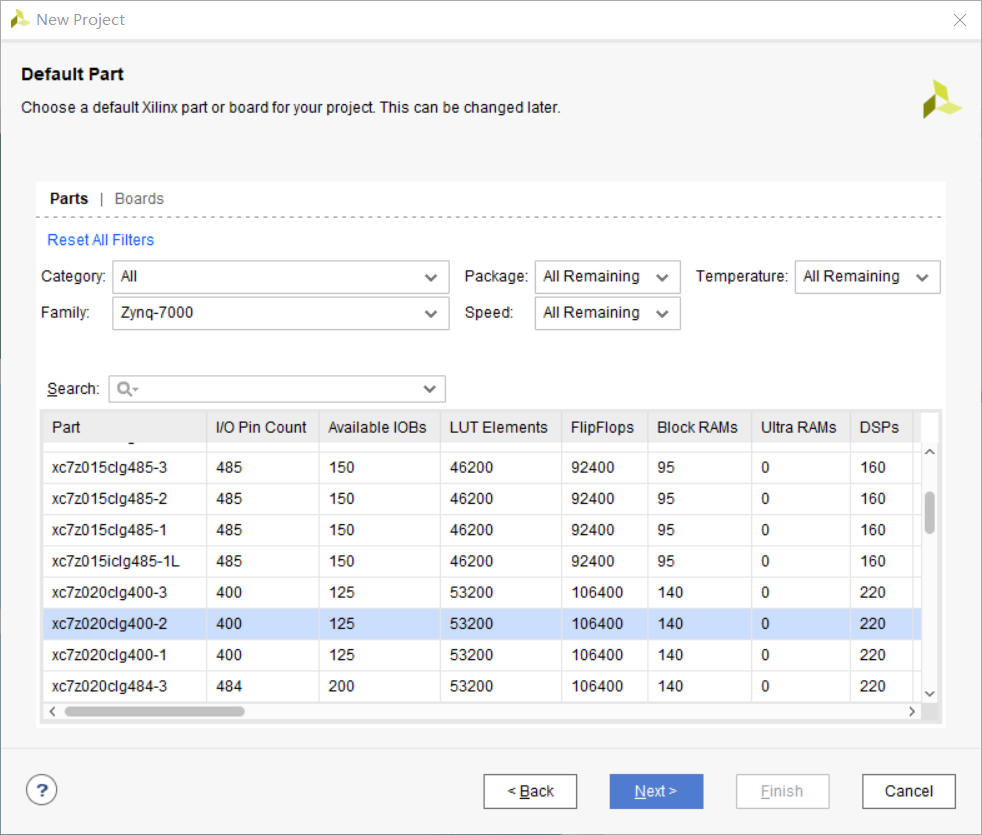Viewport: 982px width, 835px height.
Task: Click the table scroll-down arrow icon
Action: coord(930,693)
